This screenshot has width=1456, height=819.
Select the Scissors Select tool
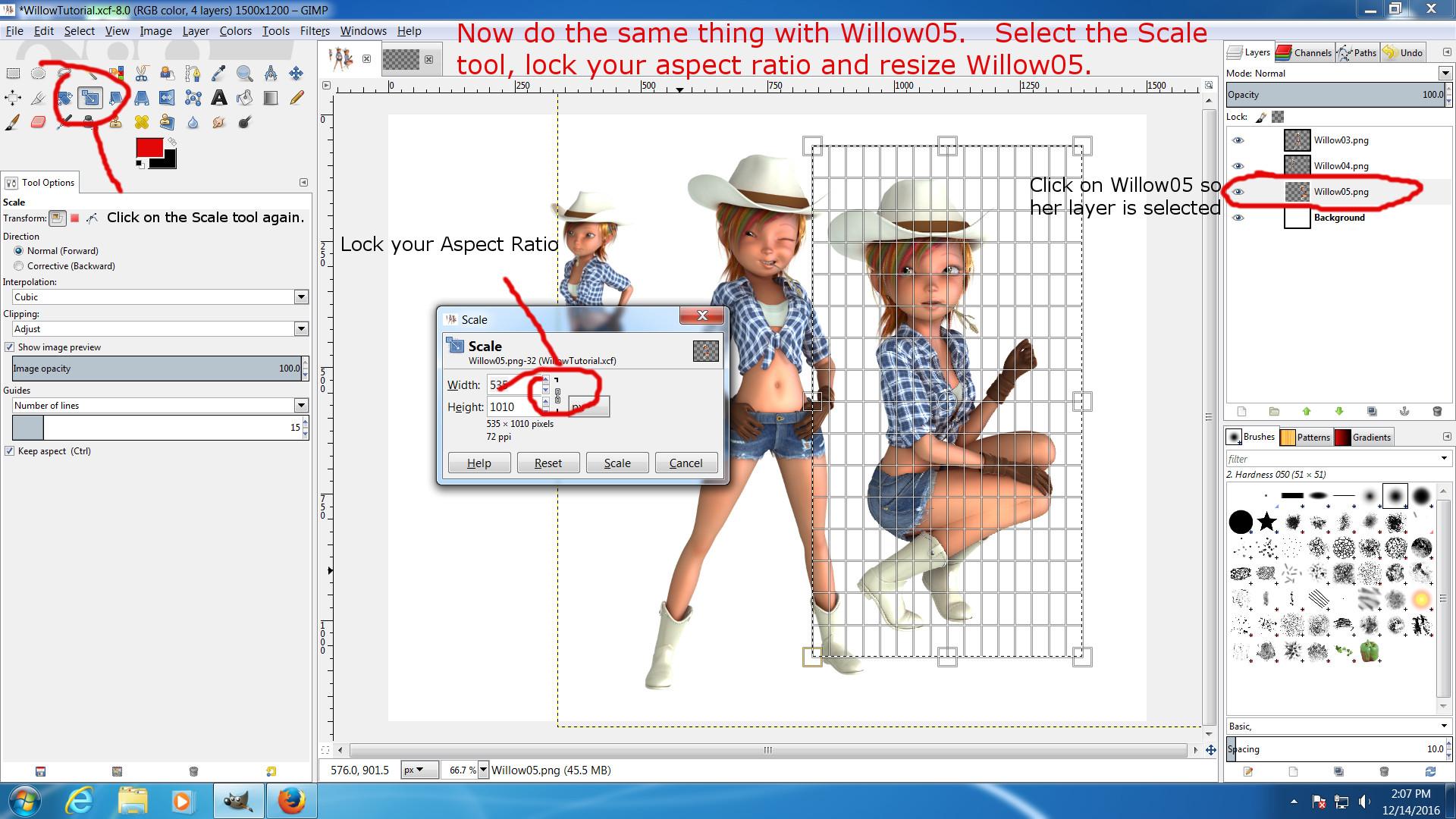[142, 73]
